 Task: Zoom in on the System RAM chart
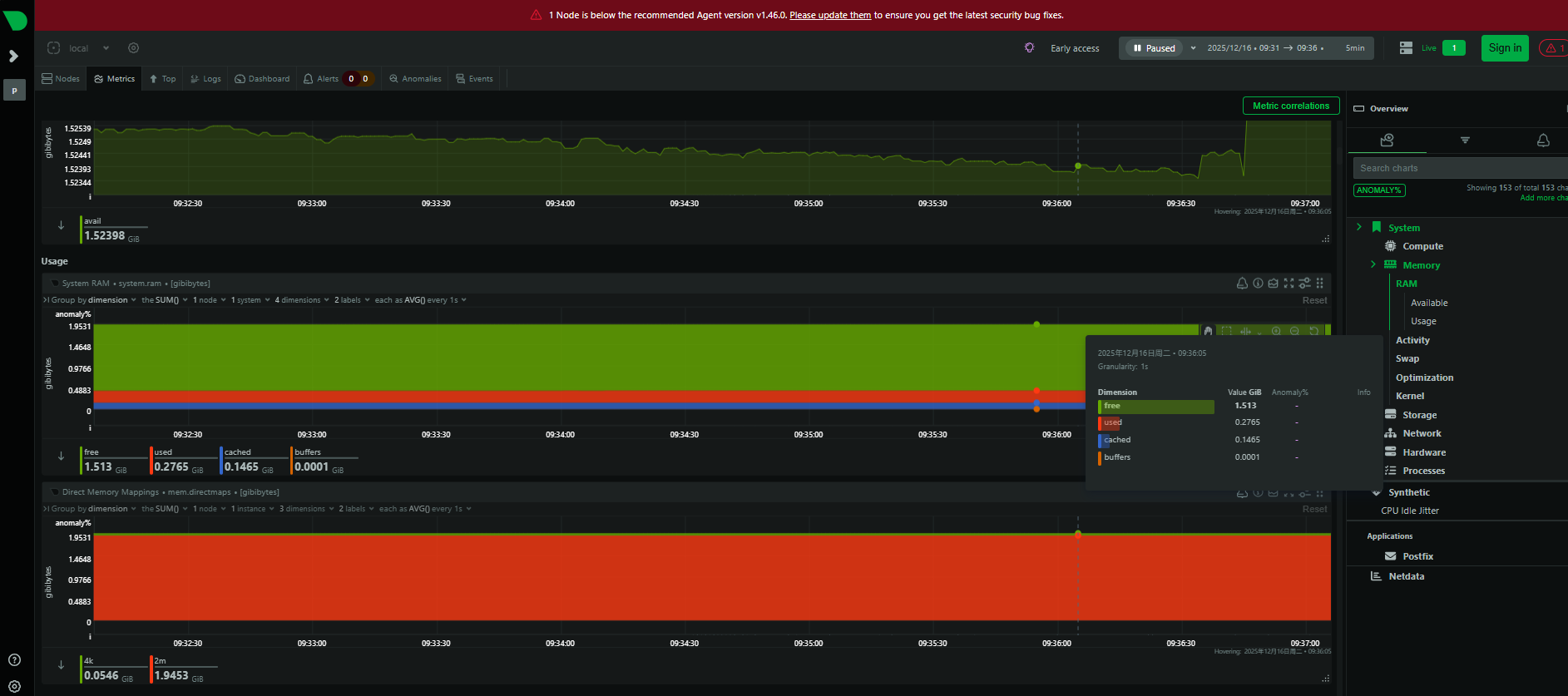1276,331
